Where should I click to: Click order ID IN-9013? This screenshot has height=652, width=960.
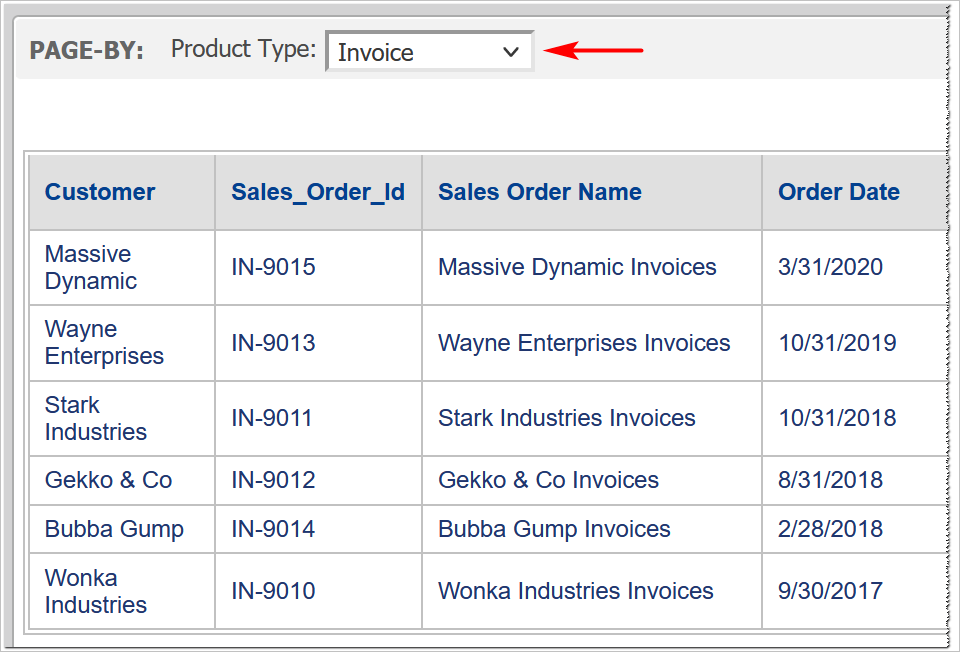tap(273, 343)
